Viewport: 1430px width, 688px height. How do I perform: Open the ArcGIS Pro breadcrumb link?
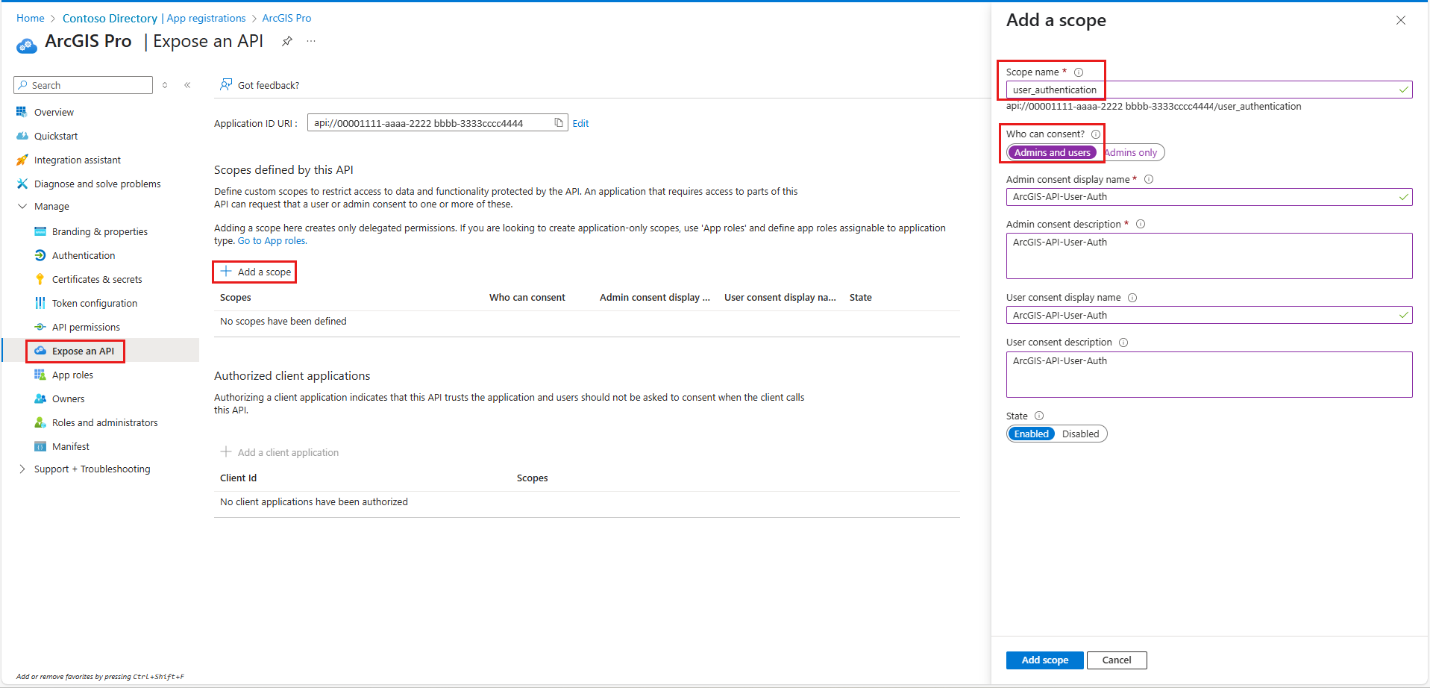tap(284, 18)
